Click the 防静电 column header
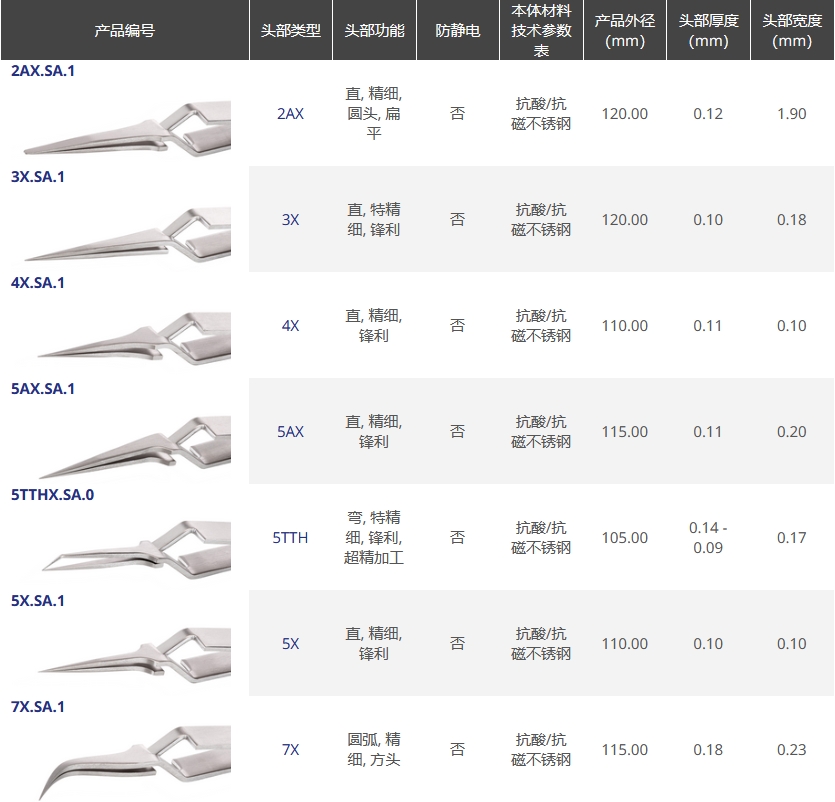This screenshot has height=802, width=835. point(457,30)
